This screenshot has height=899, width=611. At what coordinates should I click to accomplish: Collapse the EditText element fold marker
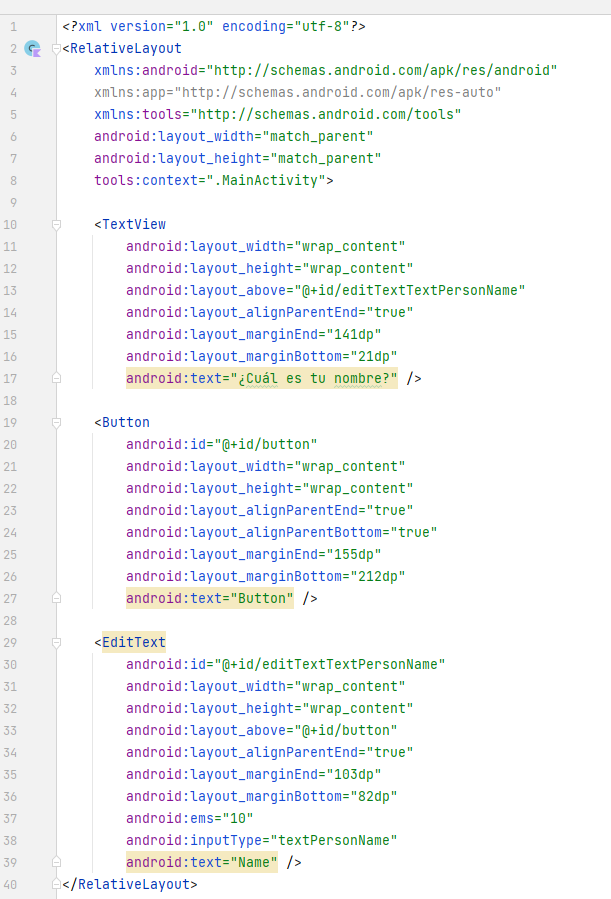tap(56, 643)
